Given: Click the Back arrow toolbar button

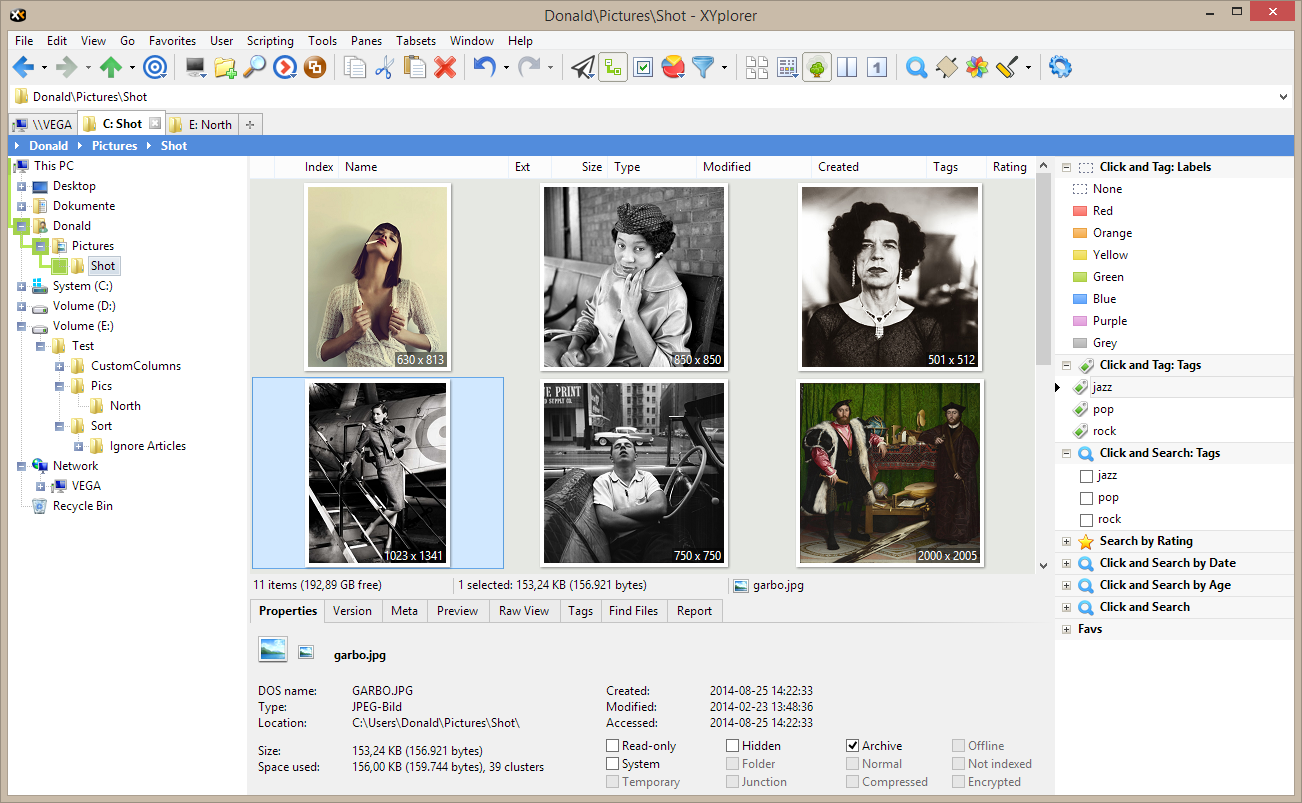Looking at the screenshot, I should (x=23, y=68).
